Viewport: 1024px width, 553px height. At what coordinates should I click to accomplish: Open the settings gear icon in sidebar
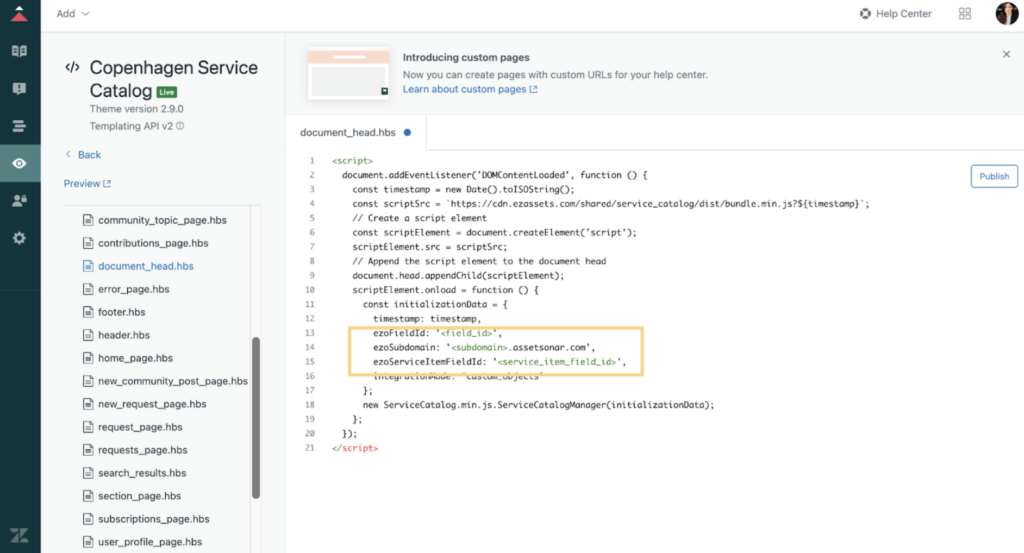20,238
